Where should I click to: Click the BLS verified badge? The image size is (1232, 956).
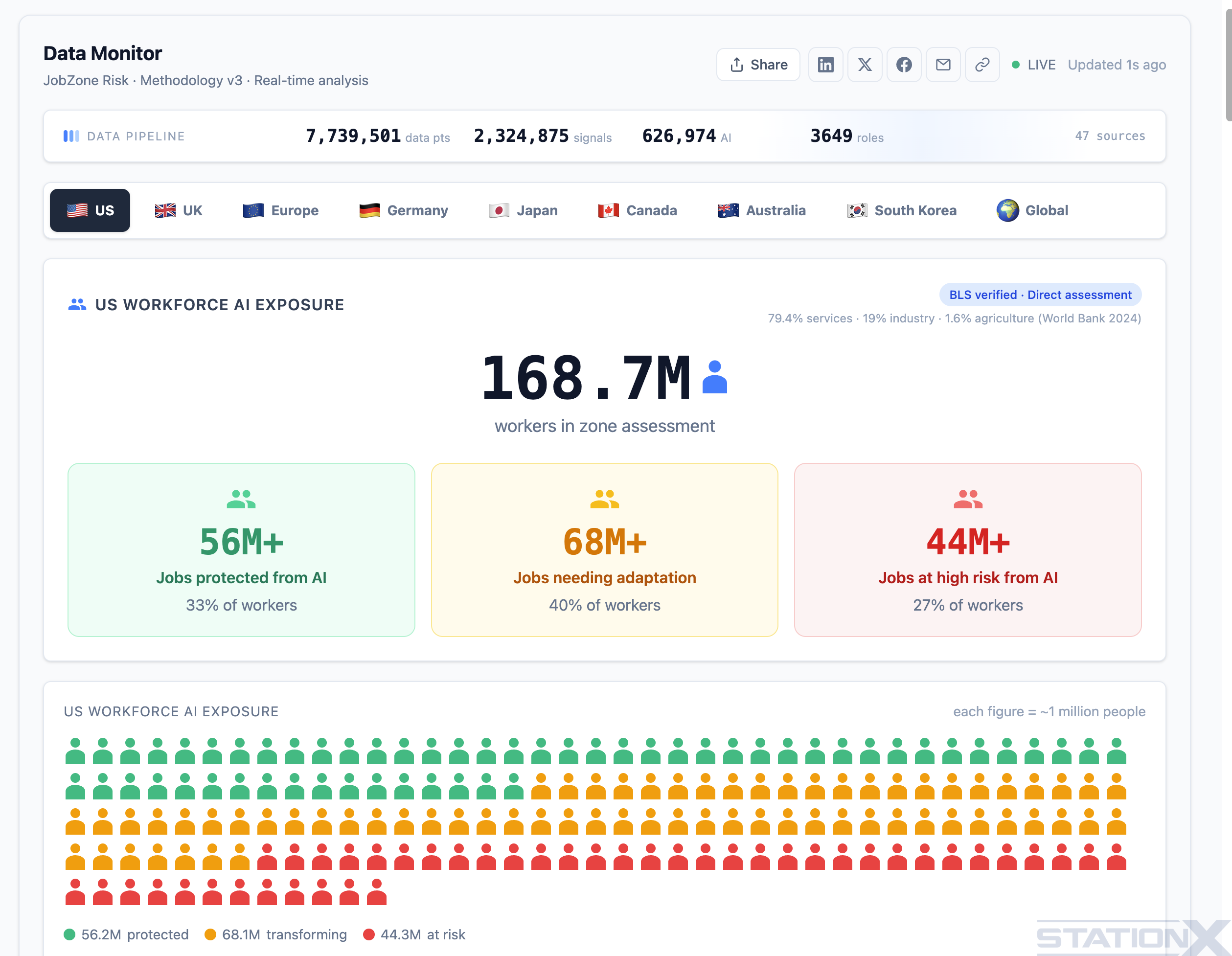[1040, 295]
